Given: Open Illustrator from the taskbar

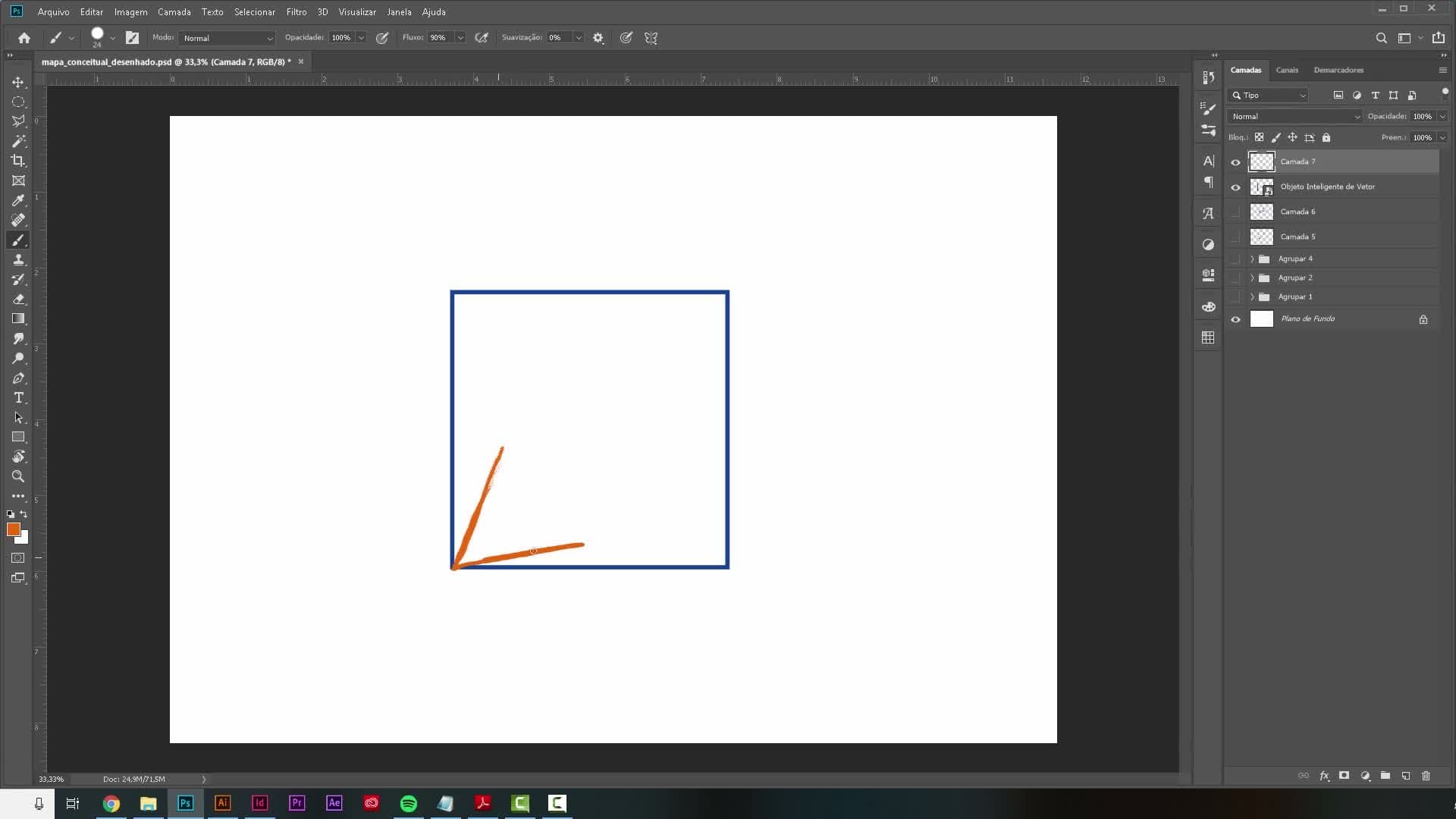Looking at the screenshot, I should tap(222, 803).
